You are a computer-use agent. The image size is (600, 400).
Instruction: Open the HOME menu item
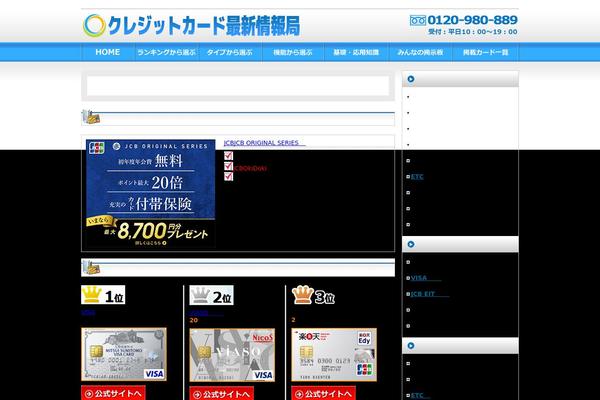(x=108, y=52)
